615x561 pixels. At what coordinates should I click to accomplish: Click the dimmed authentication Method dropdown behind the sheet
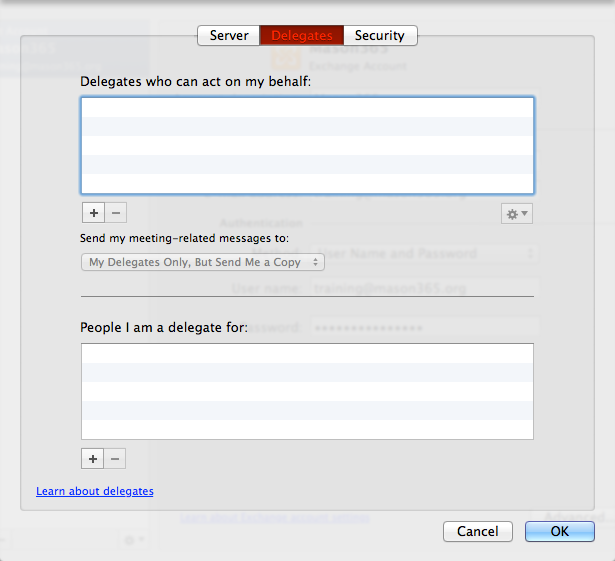coord(424,253)
